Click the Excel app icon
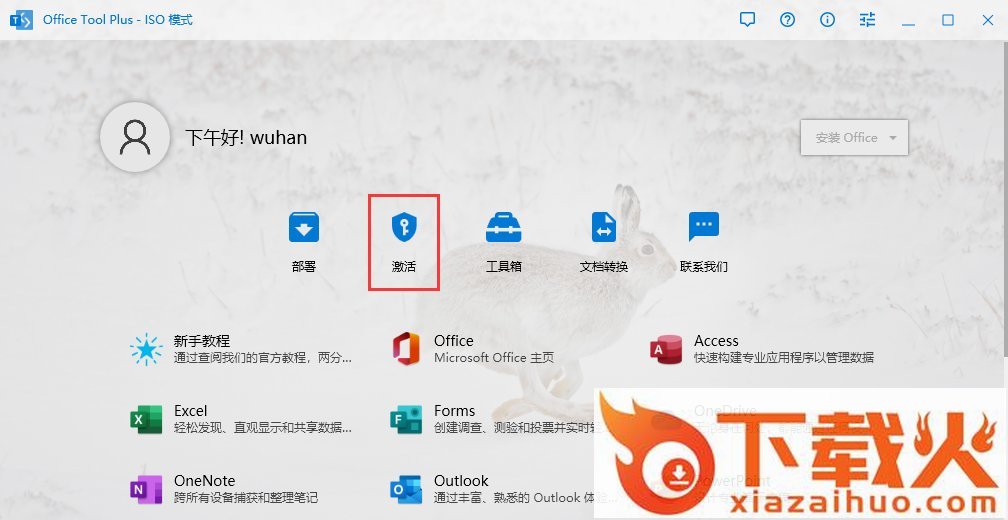This screenshot has width=1008, height=520. (146, 419)
